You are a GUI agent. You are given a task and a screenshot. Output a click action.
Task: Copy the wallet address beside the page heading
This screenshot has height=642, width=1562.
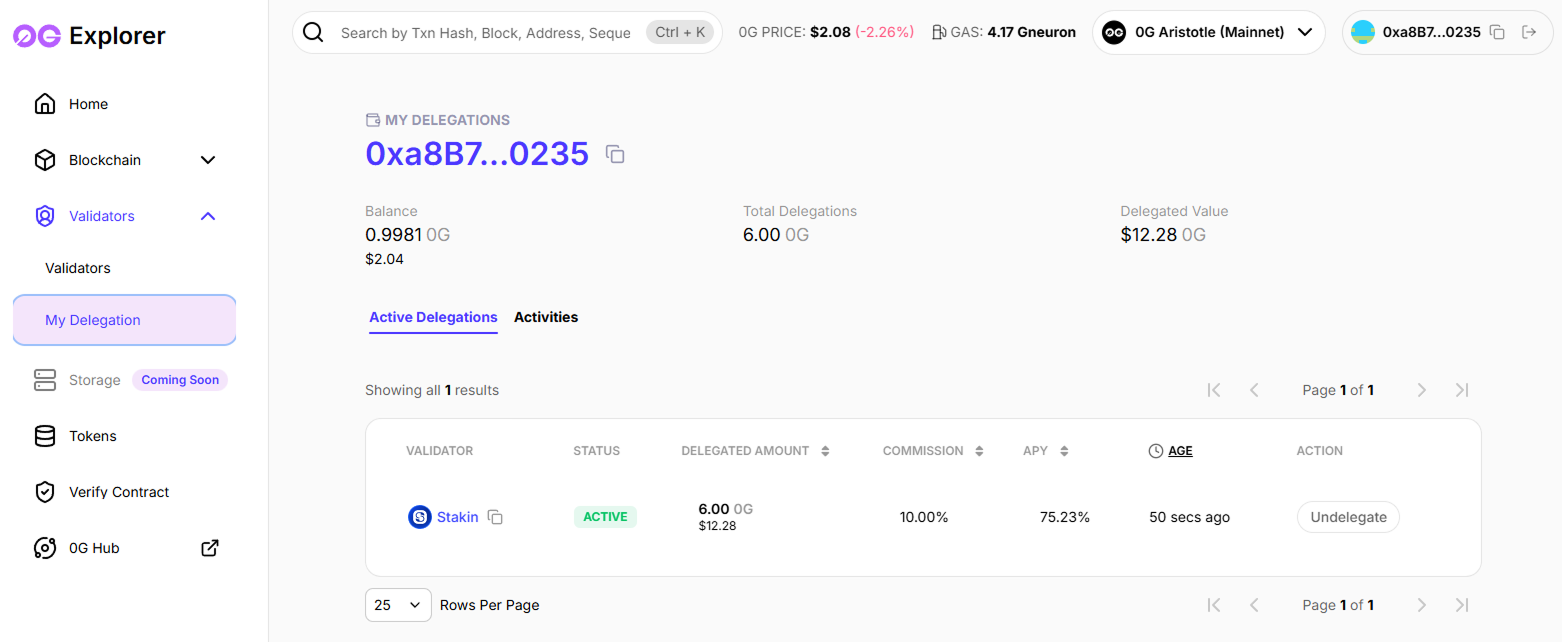coord(615,154)
